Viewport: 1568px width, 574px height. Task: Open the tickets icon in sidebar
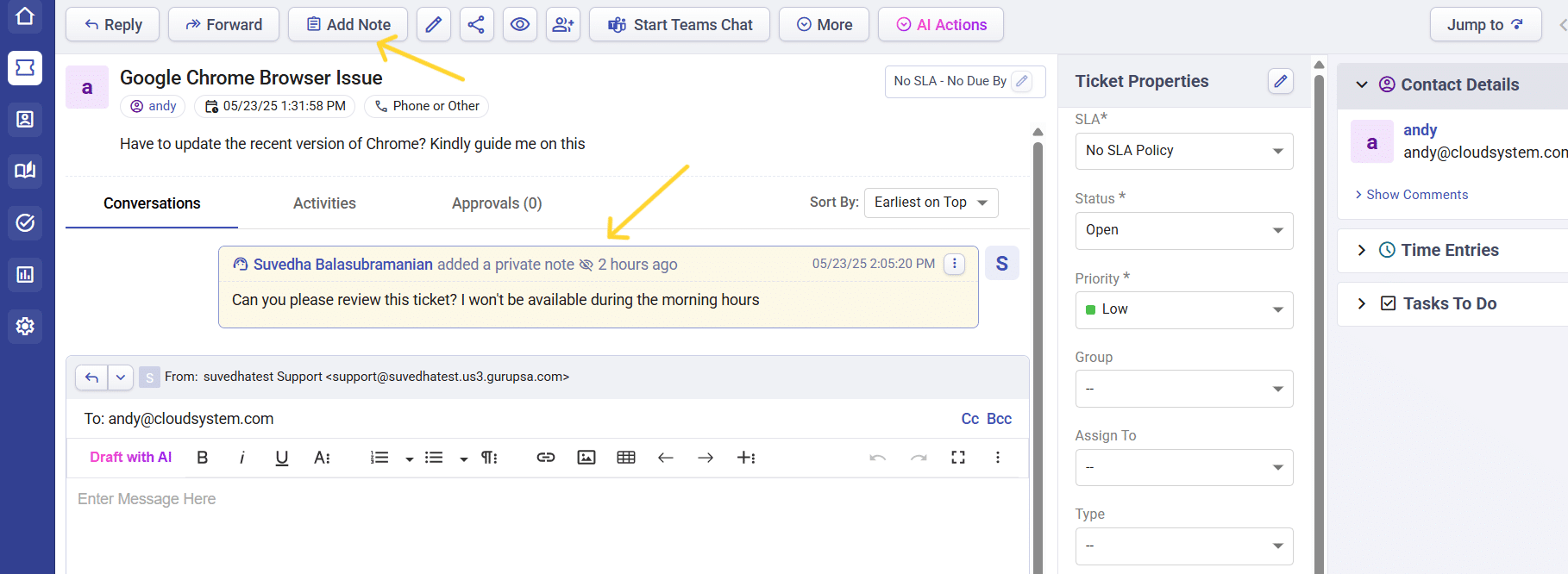(x=25, y=68)
